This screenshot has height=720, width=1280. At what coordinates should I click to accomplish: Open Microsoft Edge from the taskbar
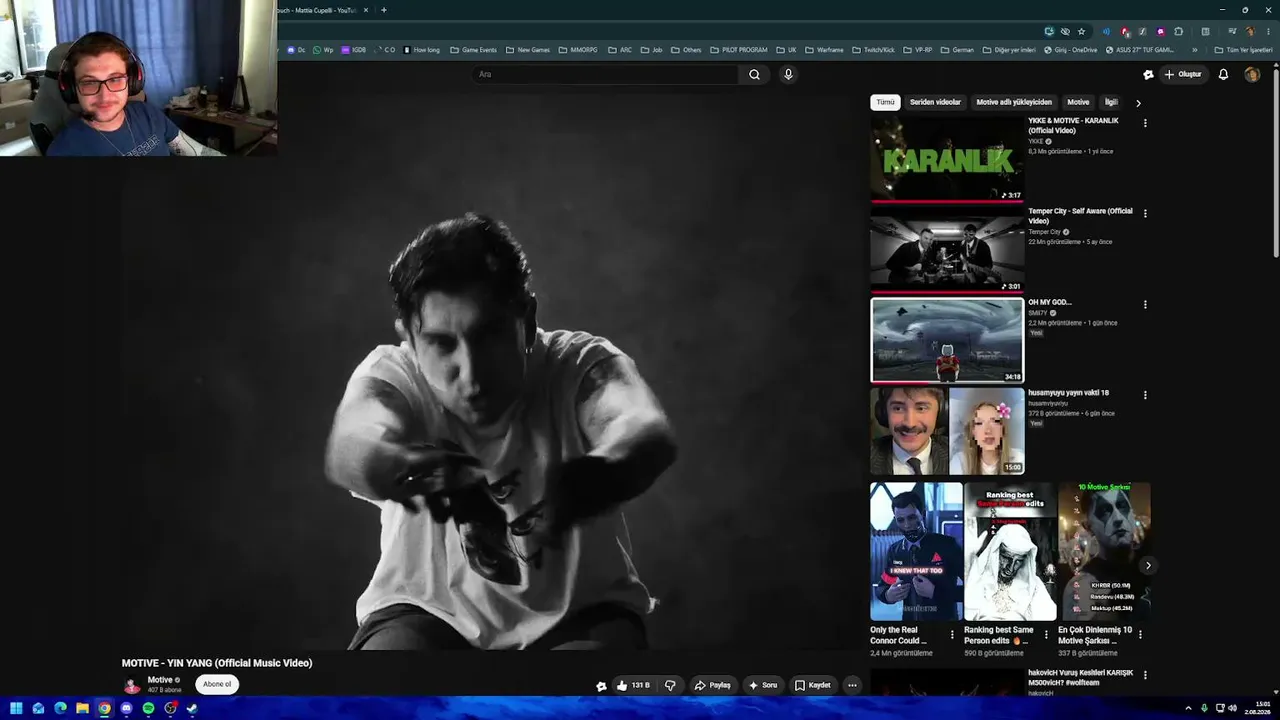(60, 708)
